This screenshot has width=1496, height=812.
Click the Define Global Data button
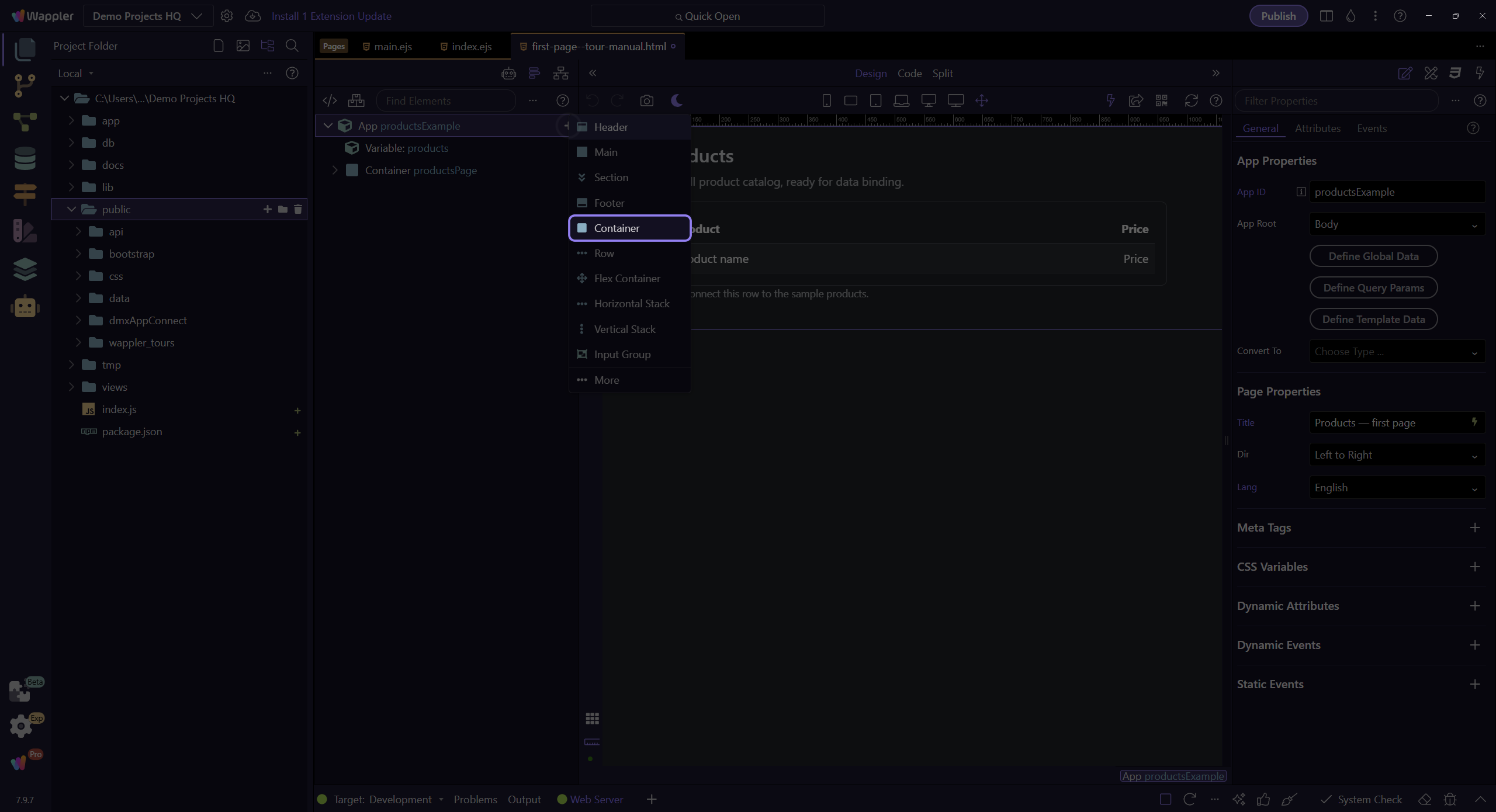[x=1373, y=256]
